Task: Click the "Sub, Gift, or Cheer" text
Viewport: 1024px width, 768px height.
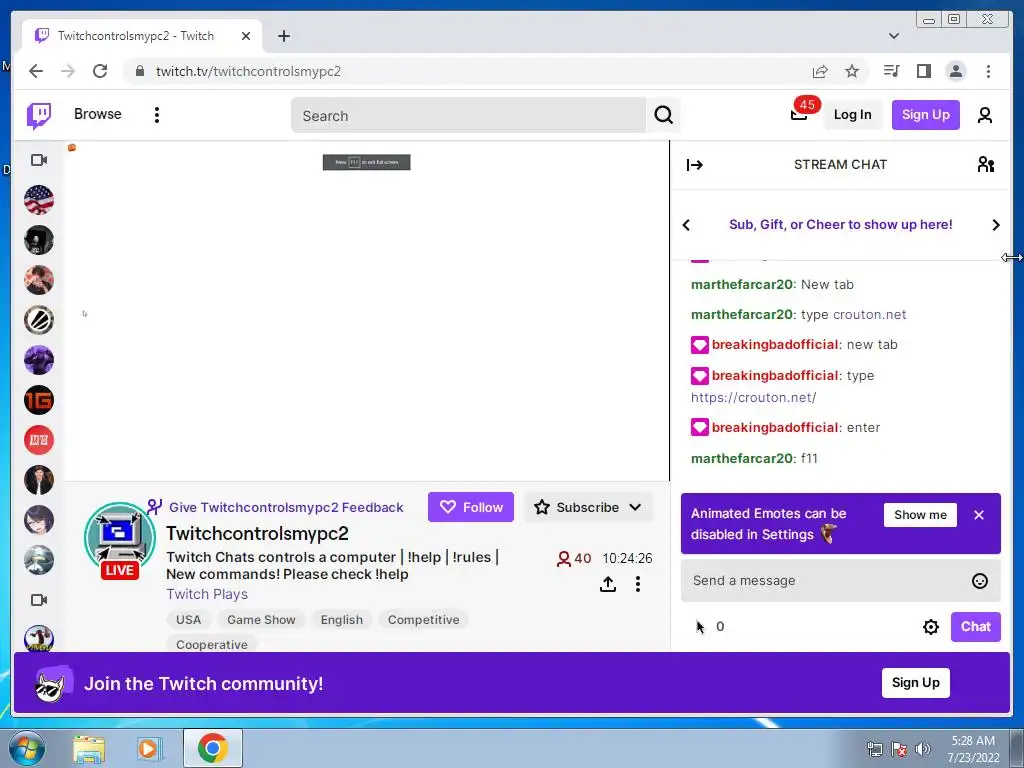Action: 840,225
